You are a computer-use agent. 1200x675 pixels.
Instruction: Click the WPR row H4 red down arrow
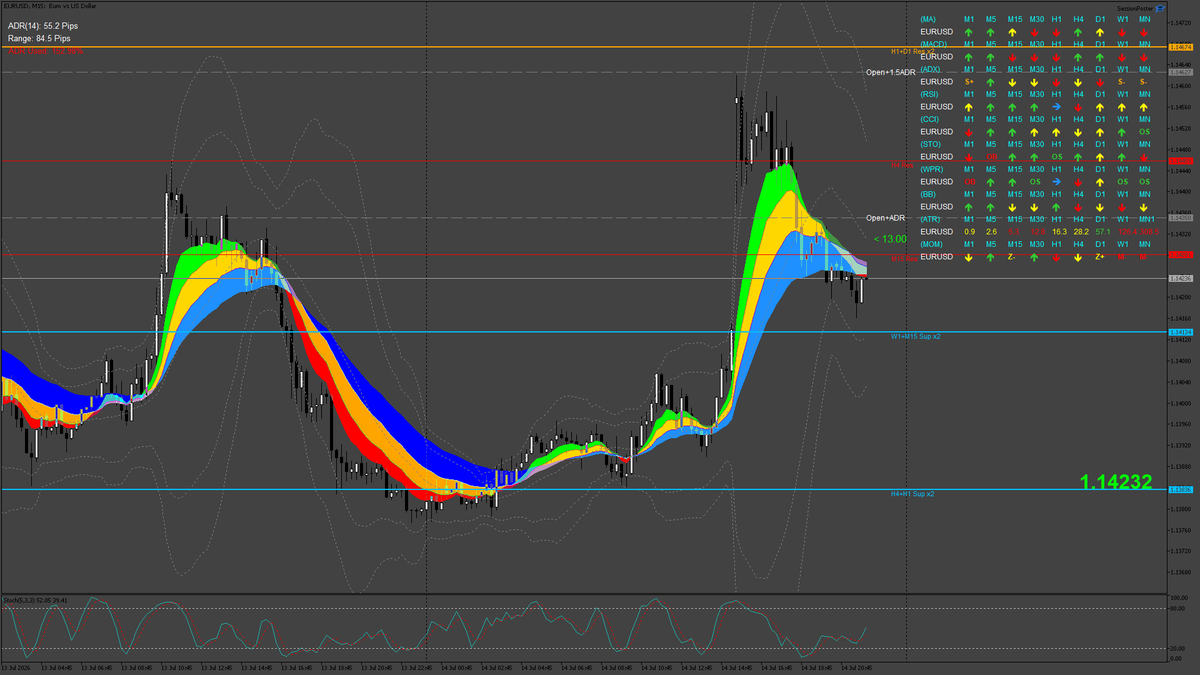(x=1078, y=182)
